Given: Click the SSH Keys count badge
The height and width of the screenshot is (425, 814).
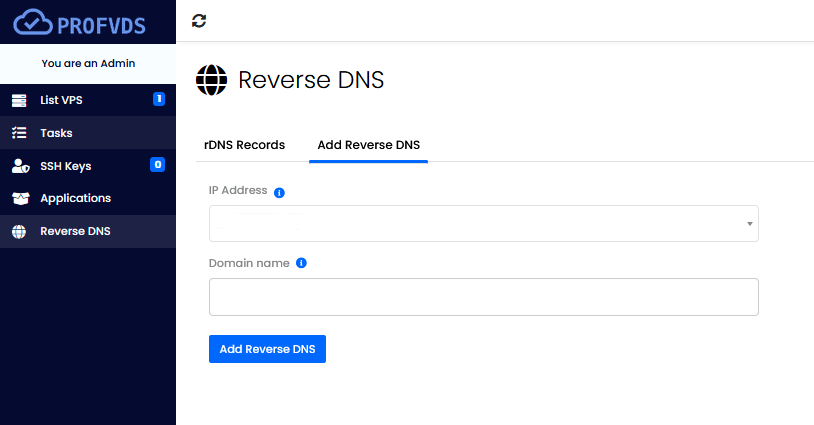Looking at the screenshot, I should pos(157,164).
